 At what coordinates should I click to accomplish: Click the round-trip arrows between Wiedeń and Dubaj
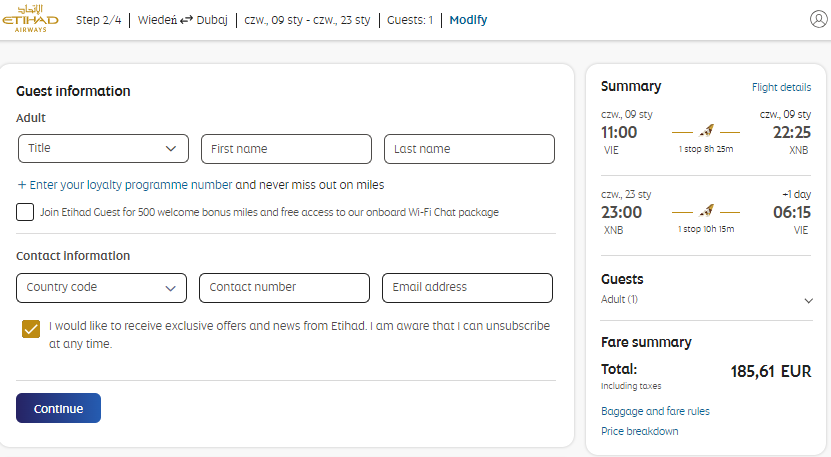[x=187, y=20]
